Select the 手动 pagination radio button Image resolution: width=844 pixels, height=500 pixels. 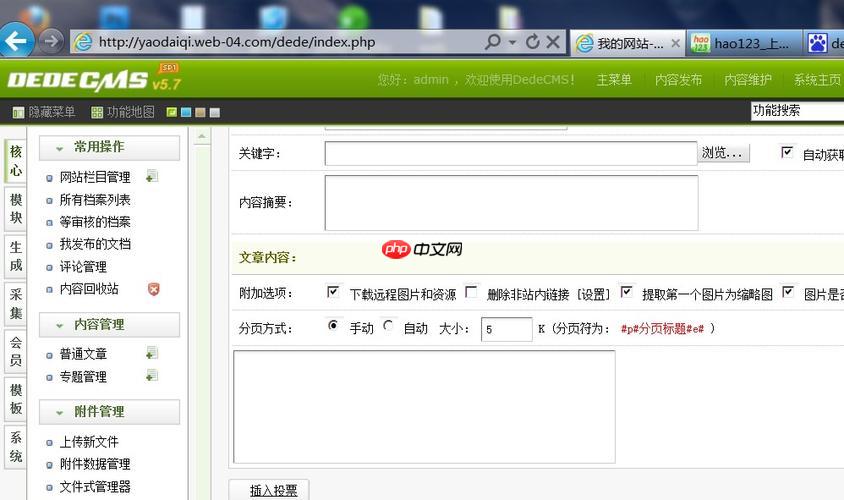coord(333,325)
